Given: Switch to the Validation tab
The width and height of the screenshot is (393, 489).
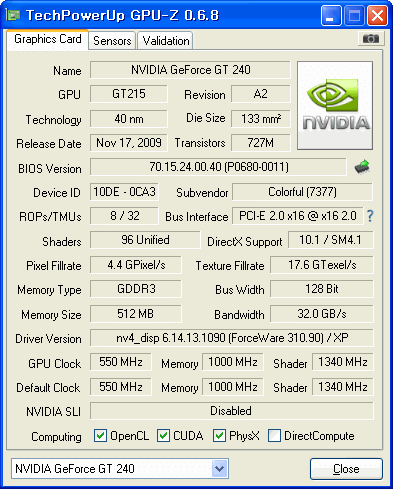Looking at the screenshot, I should coord(166,41).
